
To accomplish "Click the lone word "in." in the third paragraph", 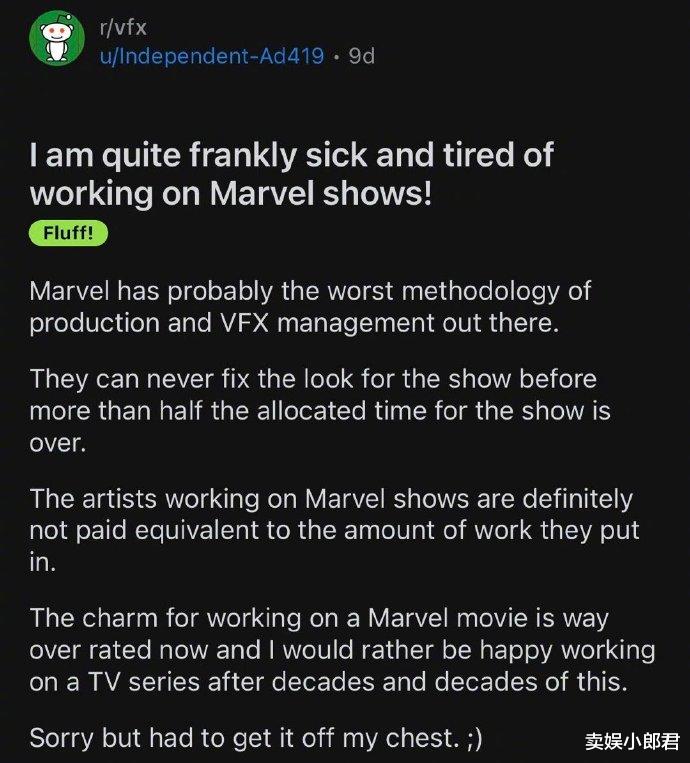I will click(x=43, y=563).
